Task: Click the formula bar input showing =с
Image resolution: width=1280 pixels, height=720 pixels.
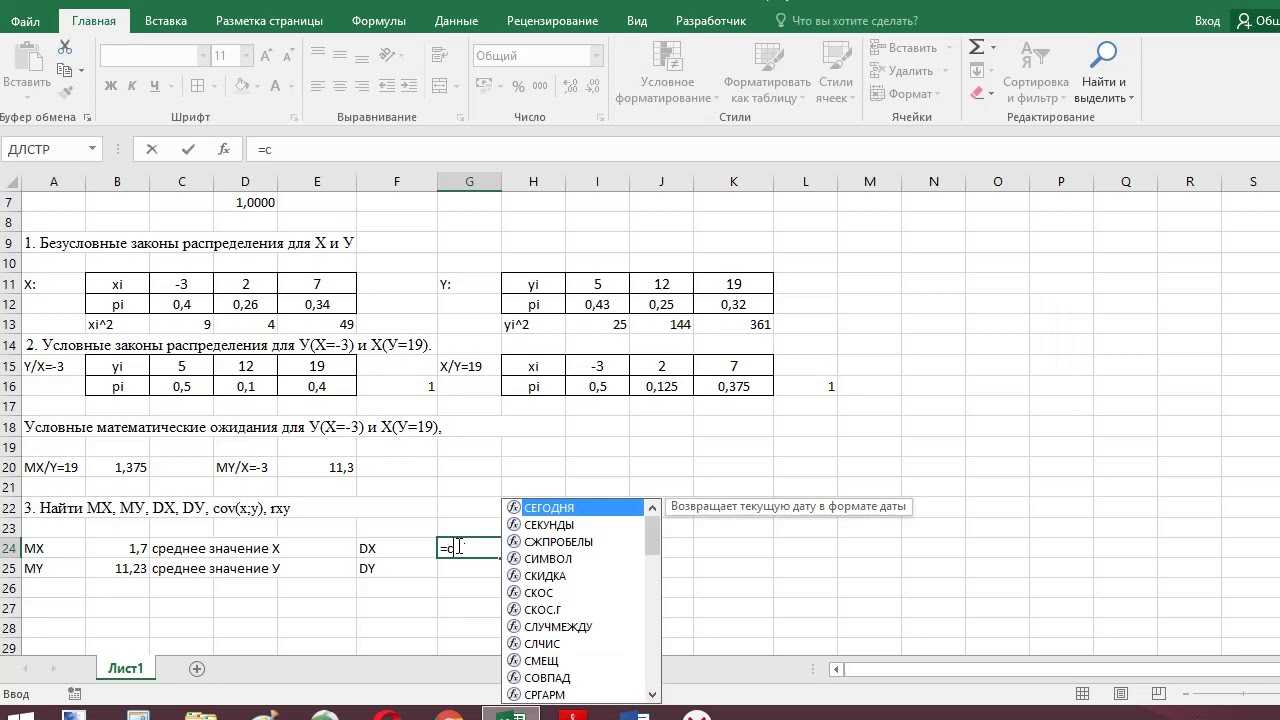Action: tap(760, 149)
